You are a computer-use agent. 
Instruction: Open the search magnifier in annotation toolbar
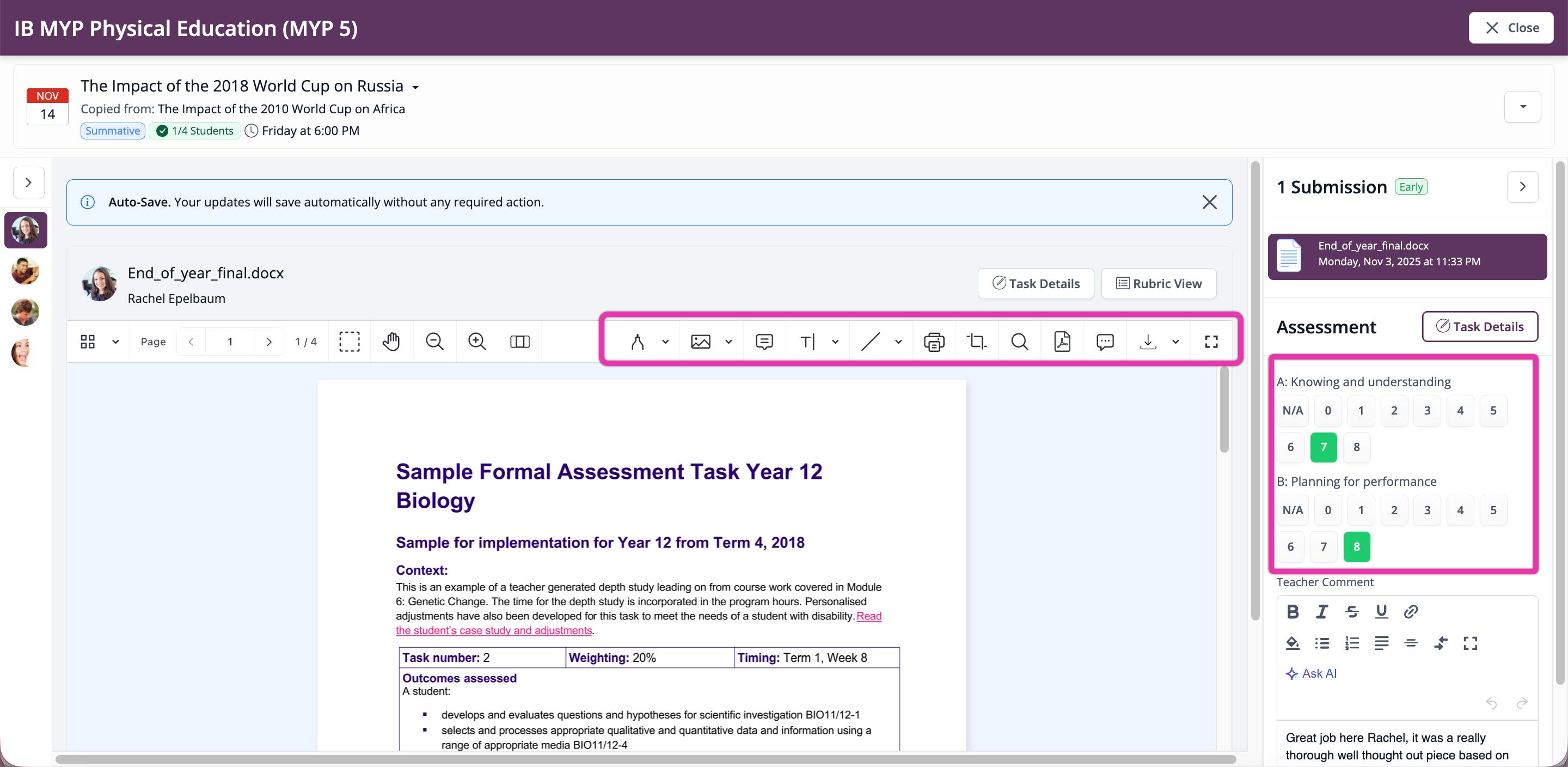point(1020,341)
